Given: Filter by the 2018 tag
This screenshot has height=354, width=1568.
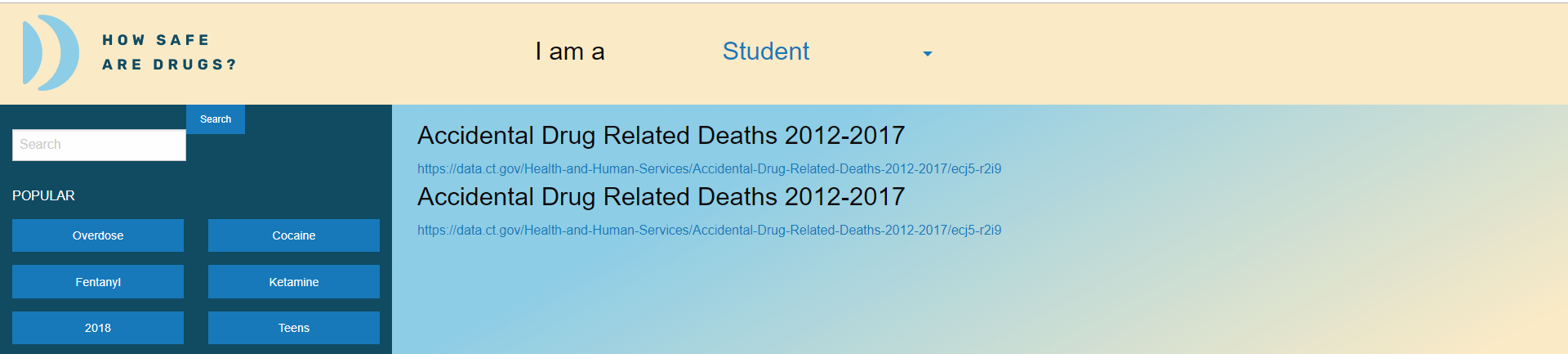Looking at the screenshot, I should pos(98,328).
